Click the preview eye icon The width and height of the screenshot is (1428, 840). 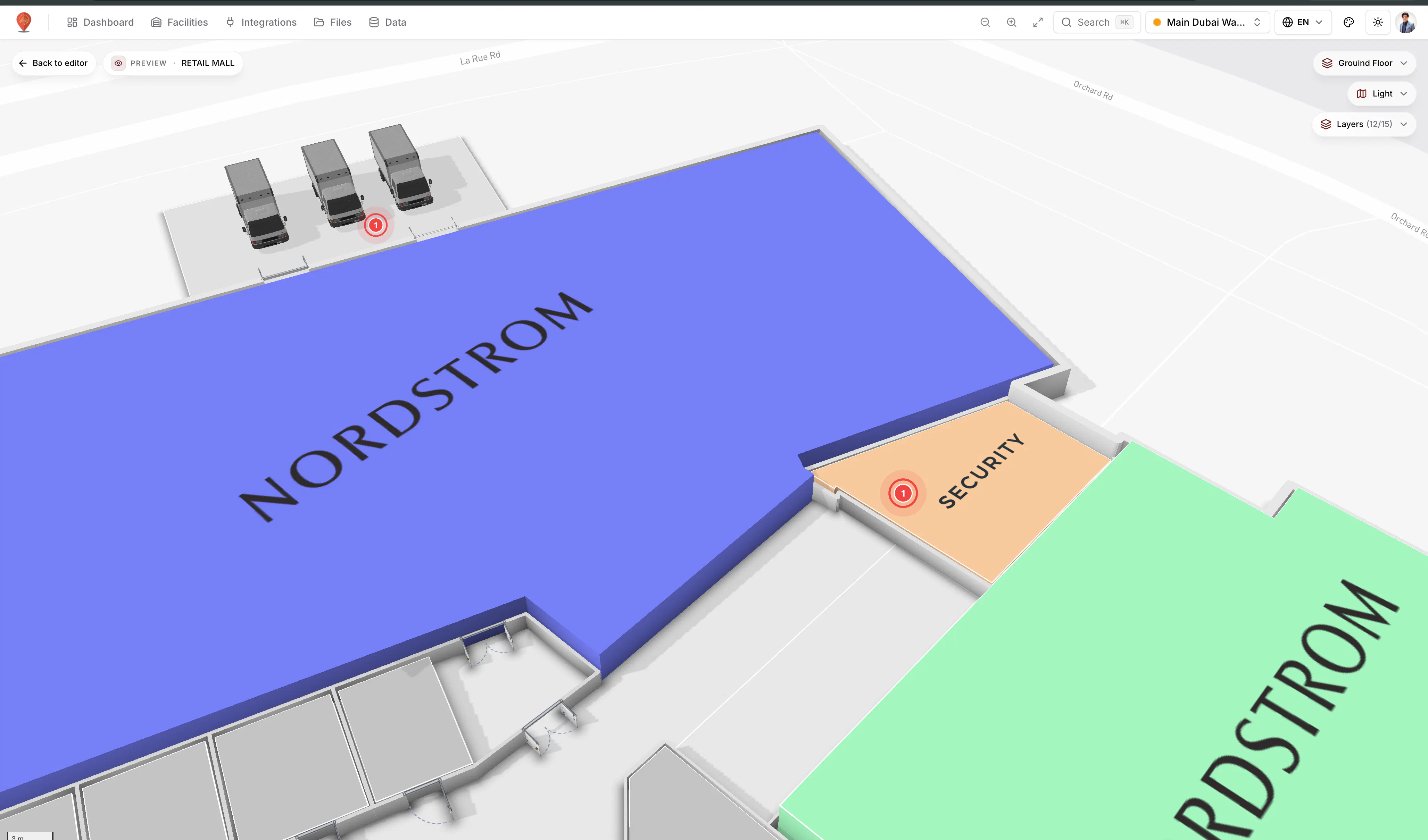point(118,63)
